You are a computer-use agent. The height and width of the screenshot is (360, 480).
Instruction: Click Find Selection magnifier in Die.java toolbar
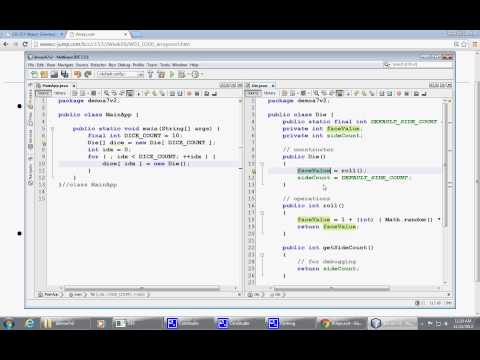pyautogui.click(x=316, y=93)
